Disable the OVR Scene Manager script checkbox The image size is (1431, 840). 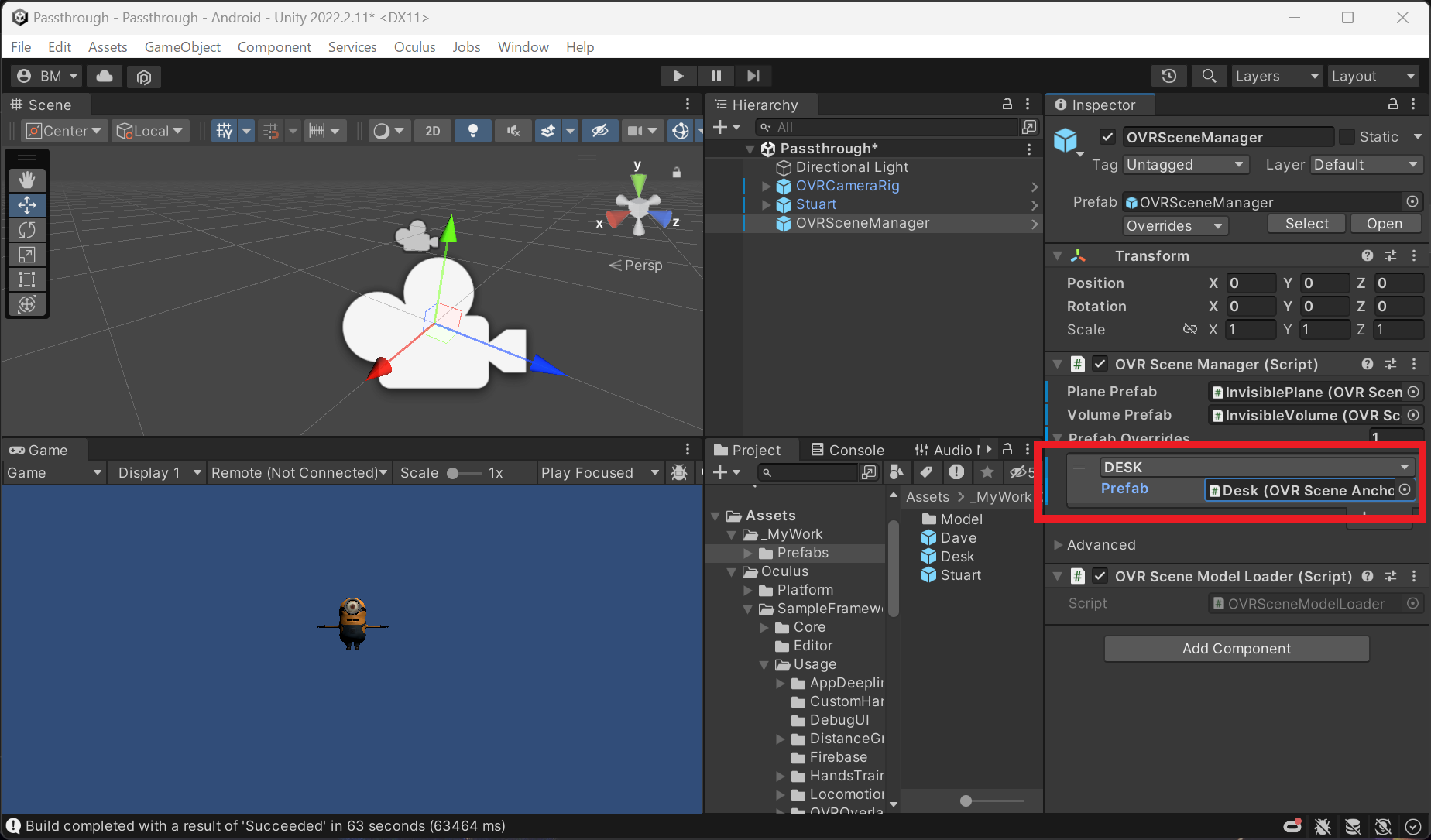click(1100, 364)
